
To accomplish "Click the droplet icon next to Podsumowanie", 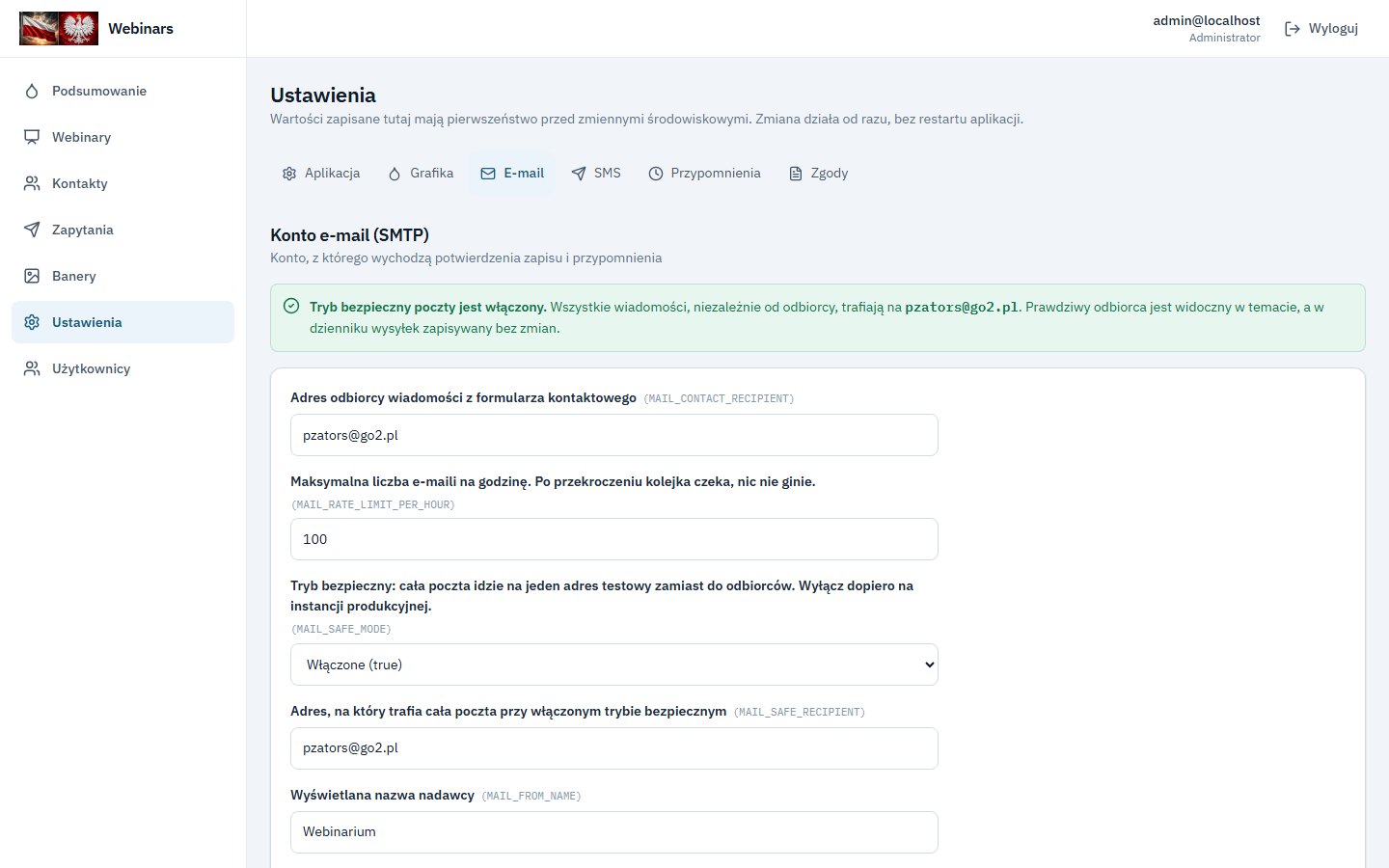I will click(x=32, y=91).
